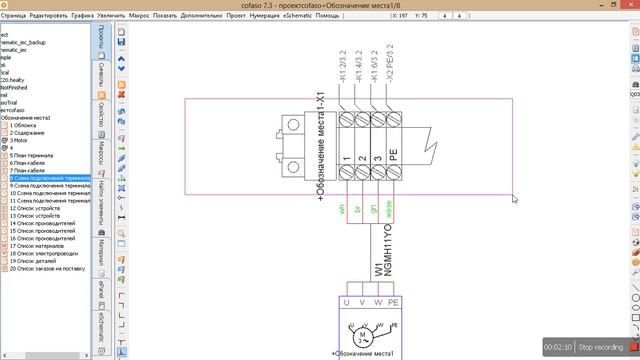Viewport: 640px width, 360px height.
Task: Select page 14 Список проводителей
Action: (42, 223)
